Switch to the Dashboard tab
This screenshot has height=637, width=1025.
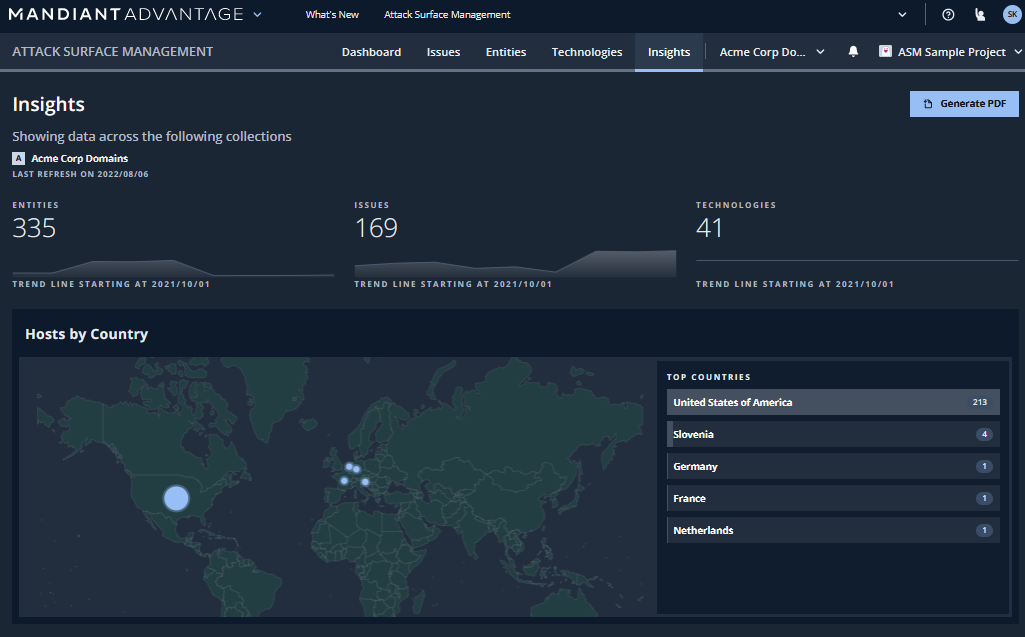pos(371,52)
